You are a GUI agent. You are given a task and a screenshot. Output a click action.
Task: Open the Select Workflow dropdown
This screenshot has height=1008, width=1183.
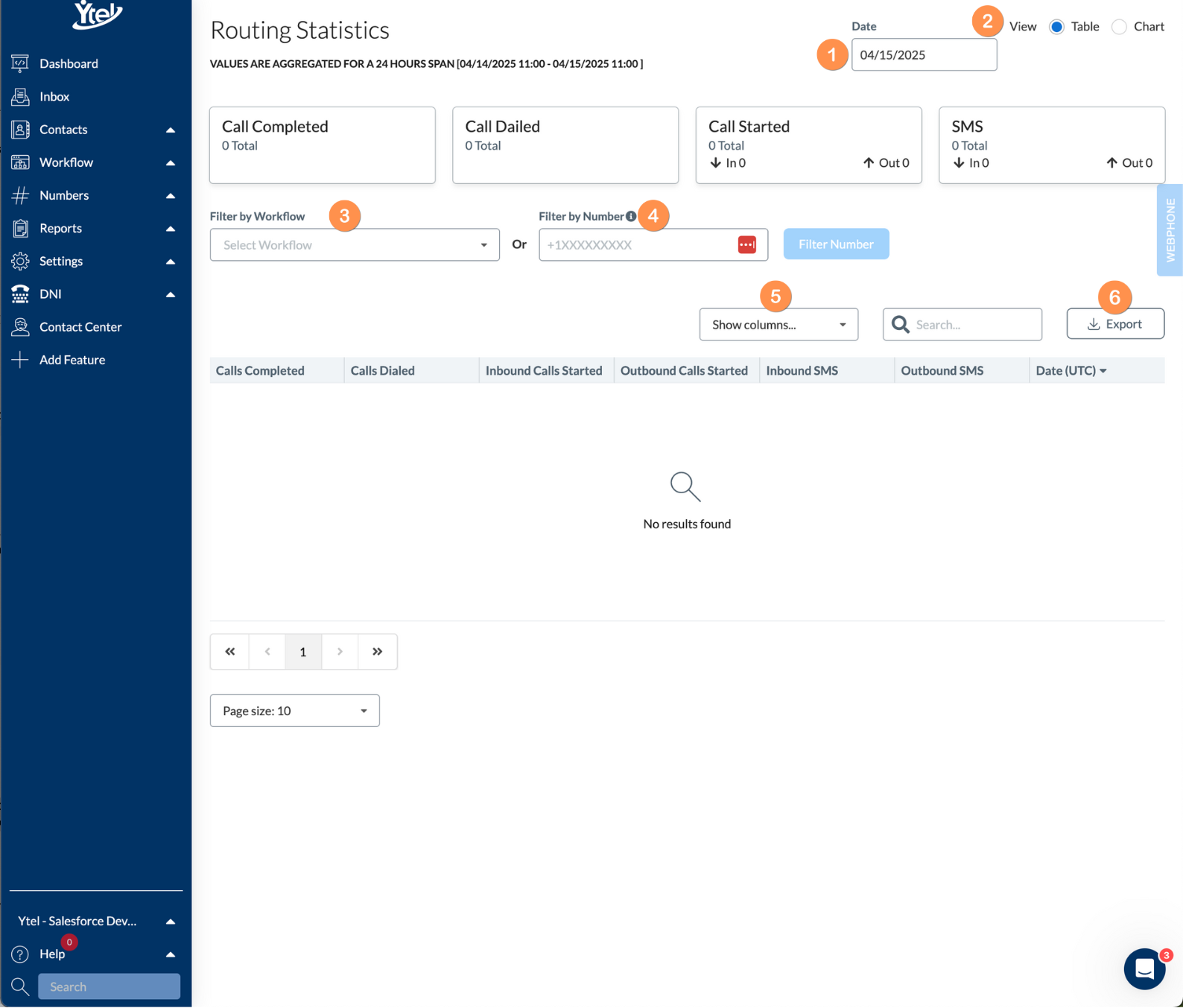pos(355,245)
